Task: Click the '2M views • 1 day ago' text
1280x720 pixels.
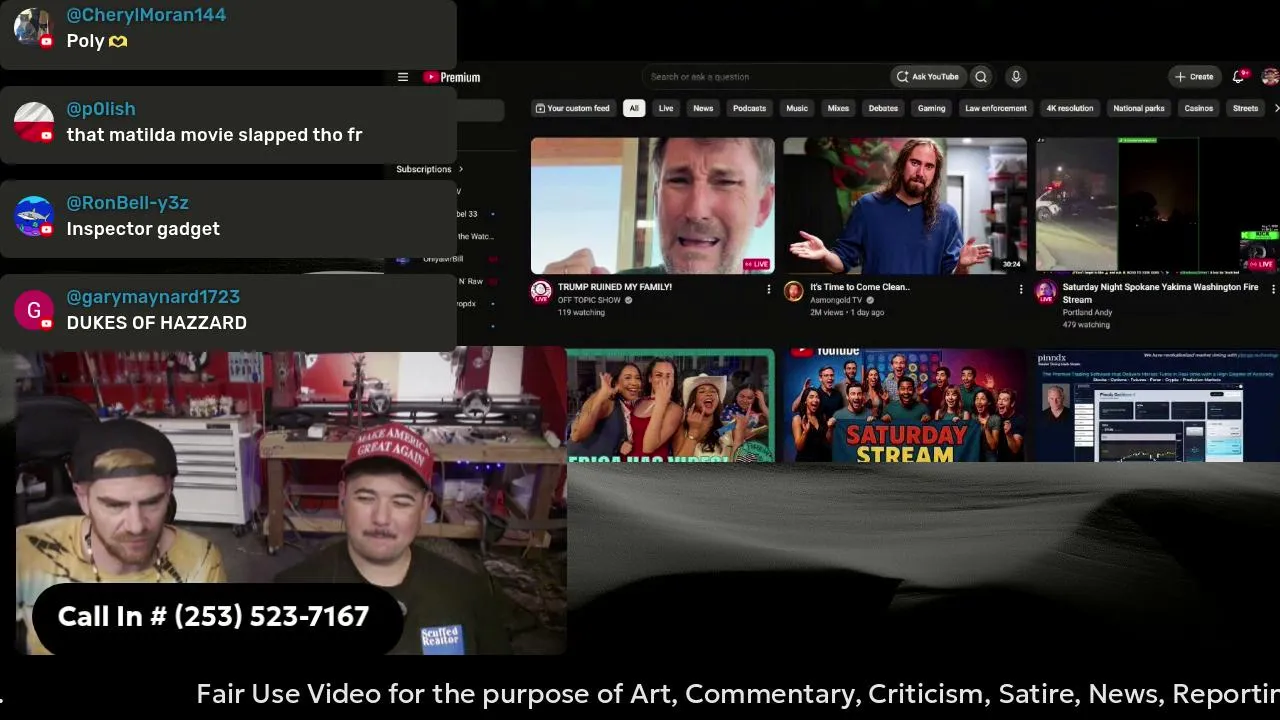Action: [847, 312]
